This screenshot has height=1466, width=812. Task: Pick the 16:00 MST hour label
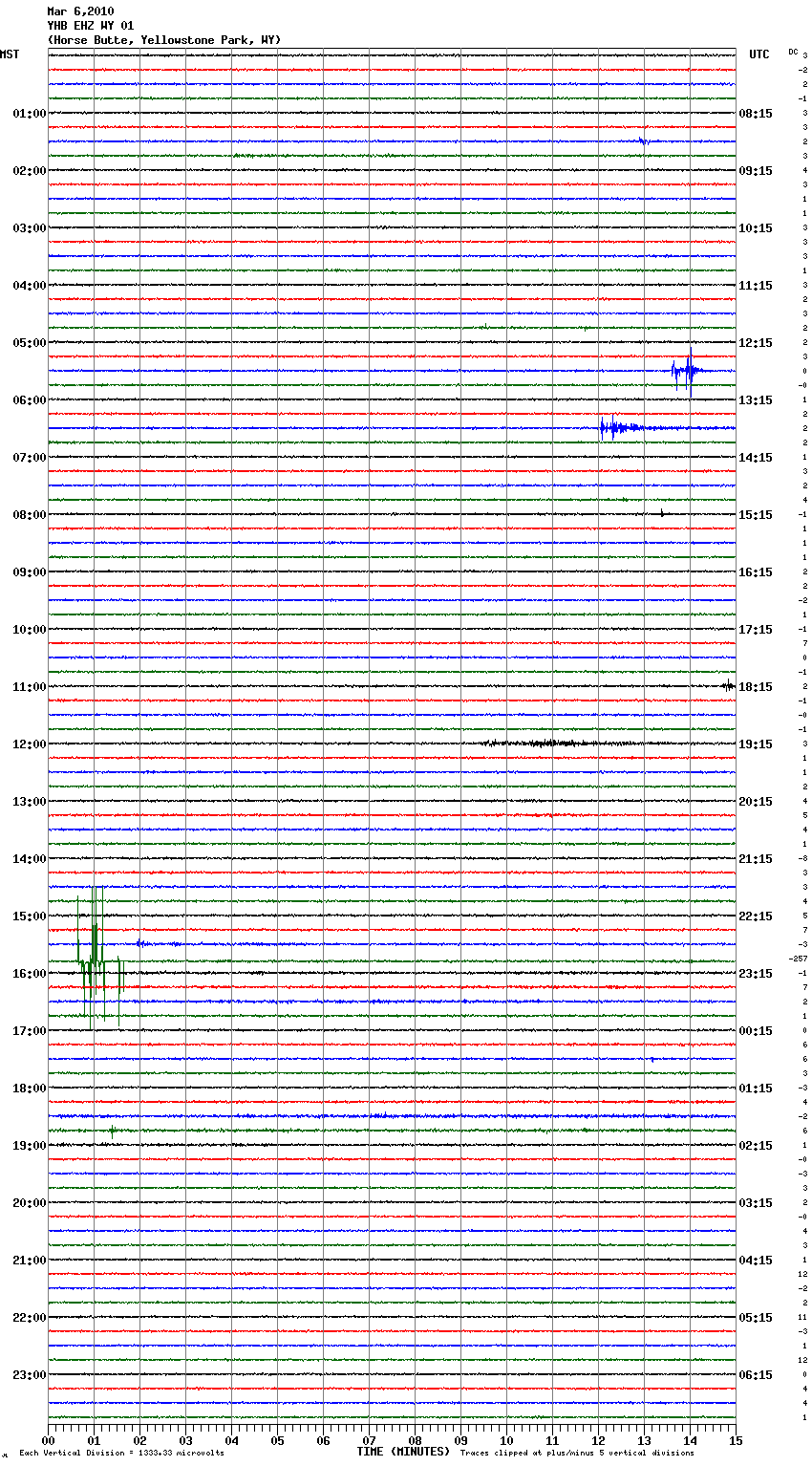point(30,974)
